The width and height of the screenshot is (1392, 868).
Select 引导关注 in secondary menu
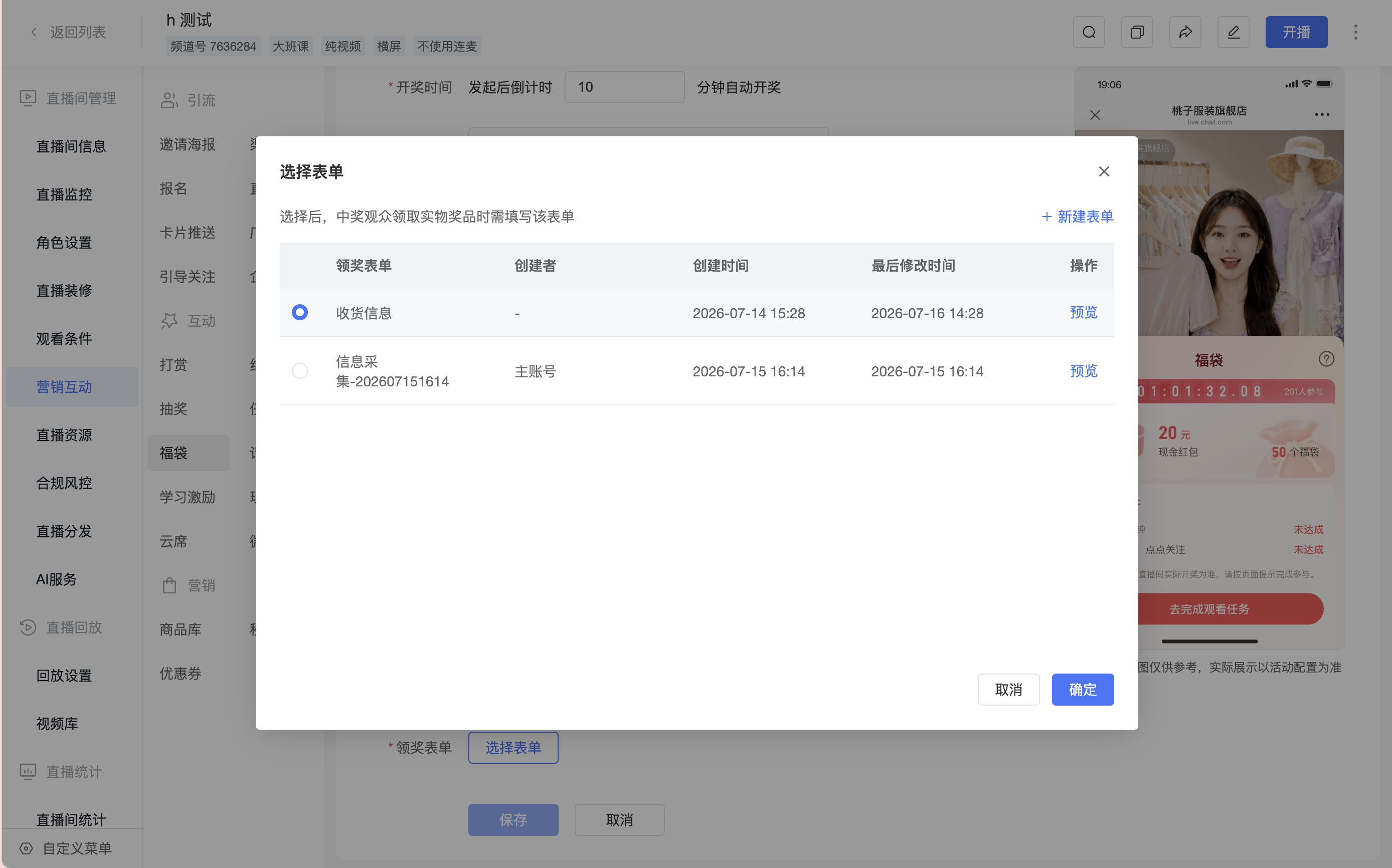tap(188, 277)
